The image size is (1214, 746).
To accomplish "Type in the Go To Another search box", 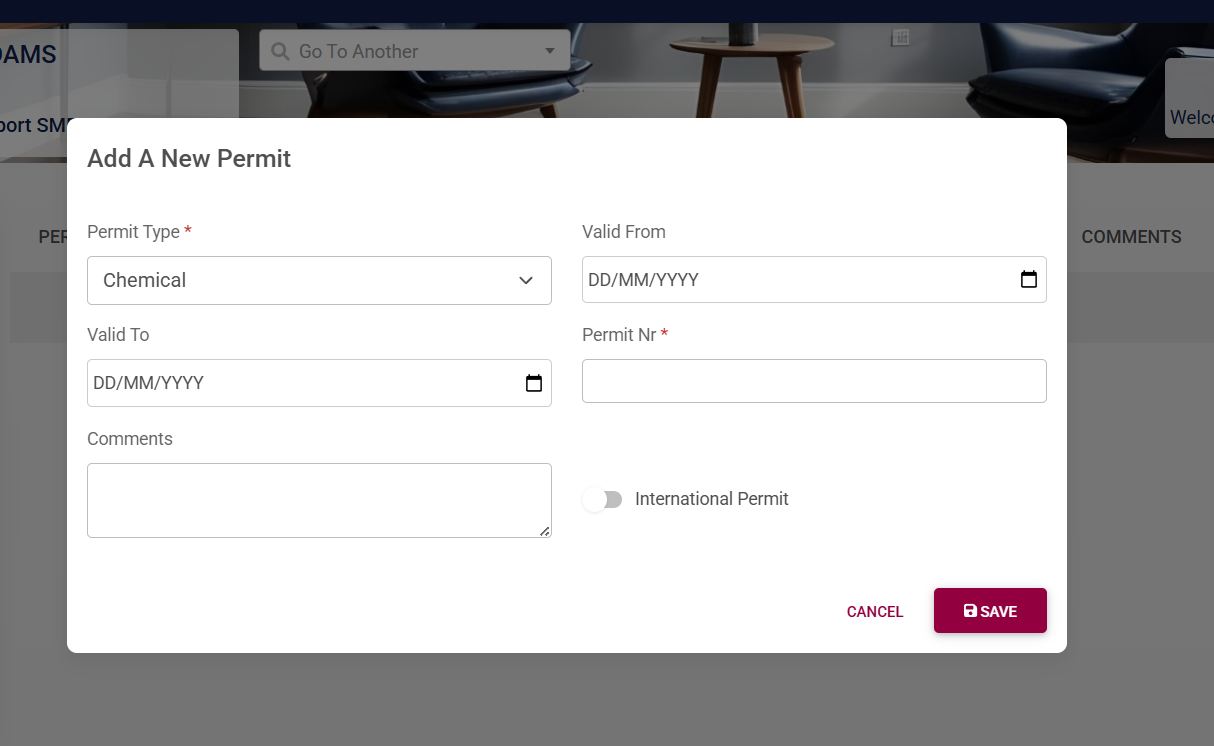I will coord(410,51).
